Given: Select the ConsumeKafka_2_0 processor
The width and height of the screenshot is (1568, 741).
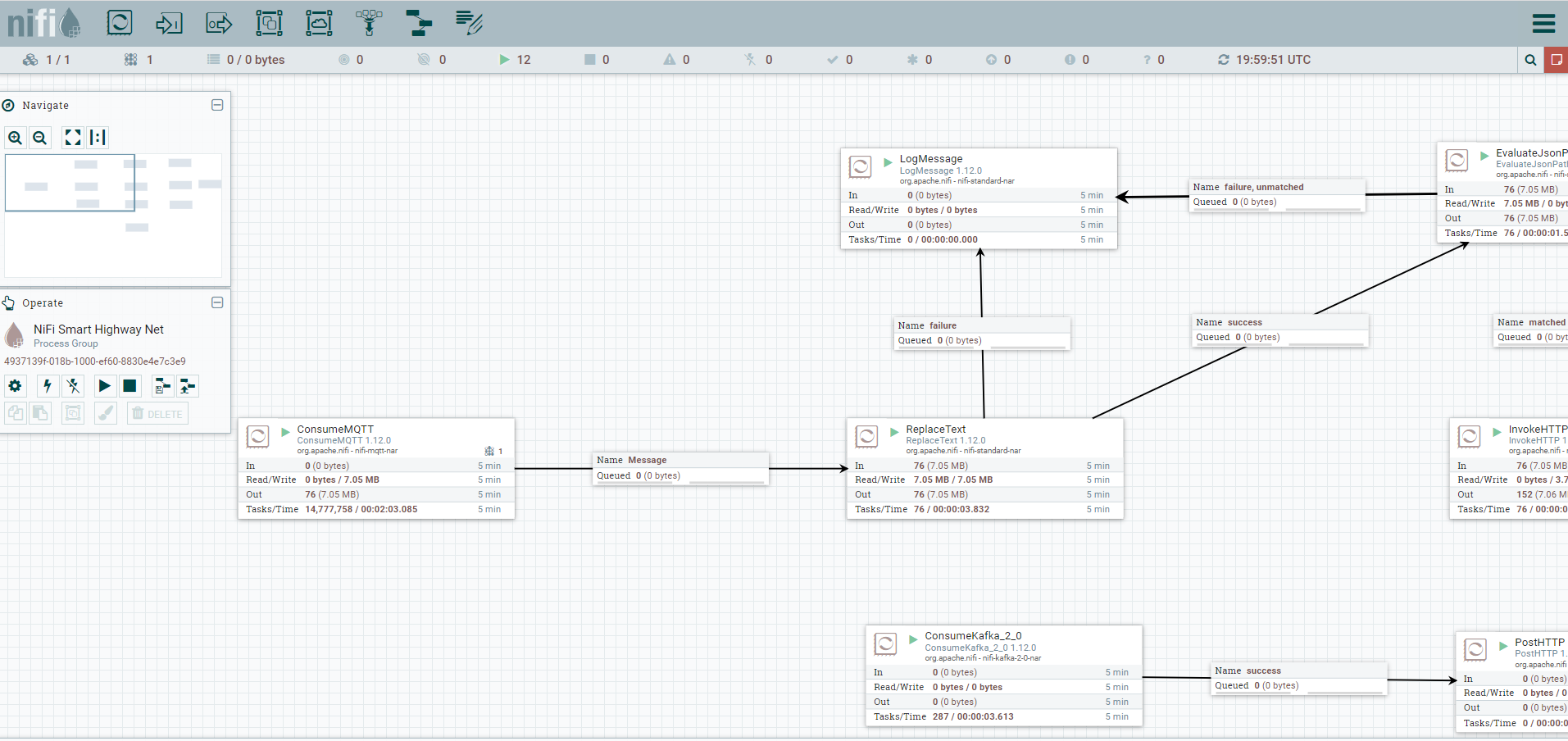Looking at the screenshot, I should coord(1004,675).
